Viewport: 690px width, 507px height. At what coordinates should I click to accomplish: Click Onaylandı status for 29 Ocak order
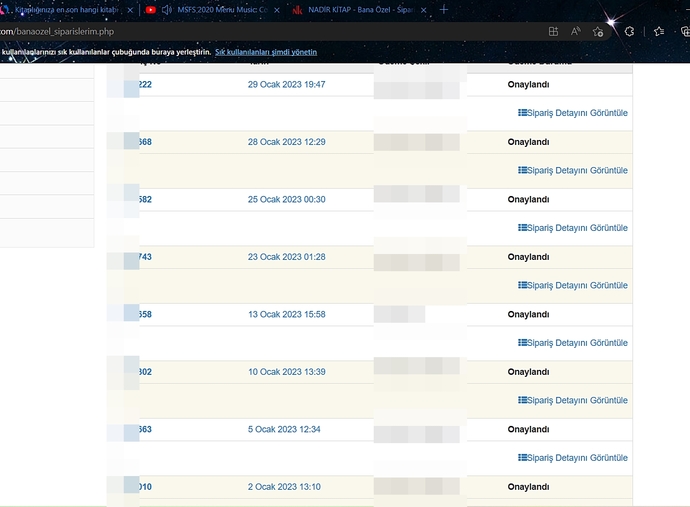pos(529,84)
